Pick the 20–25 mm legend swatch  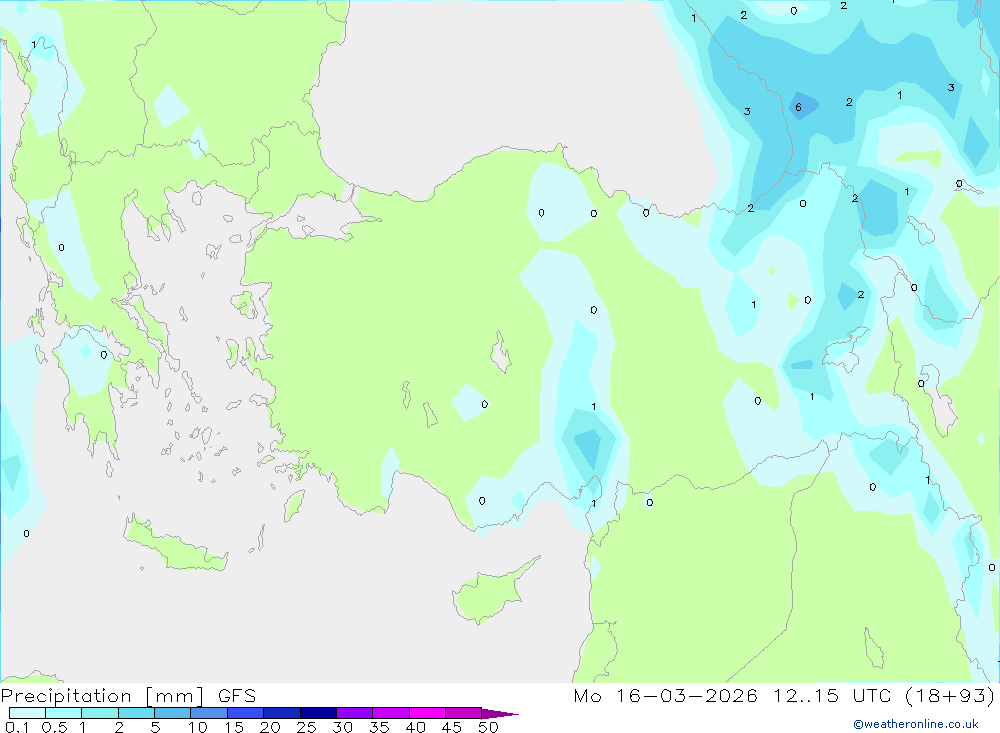[x=282, y=713]
